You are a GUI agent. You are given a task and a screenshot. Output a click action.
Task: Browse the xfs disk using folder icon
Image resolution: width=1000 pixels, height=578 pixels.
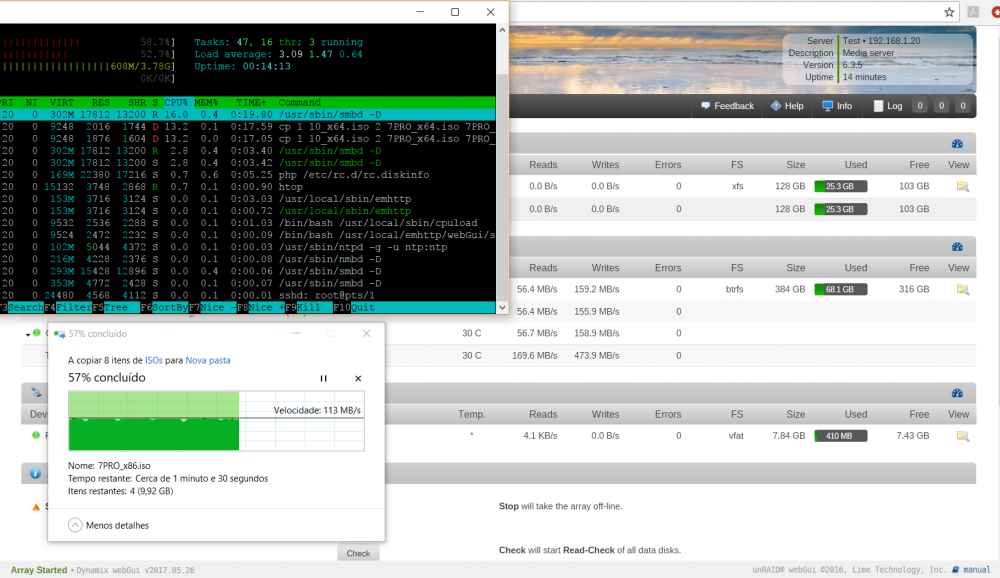tap(962, 186)
